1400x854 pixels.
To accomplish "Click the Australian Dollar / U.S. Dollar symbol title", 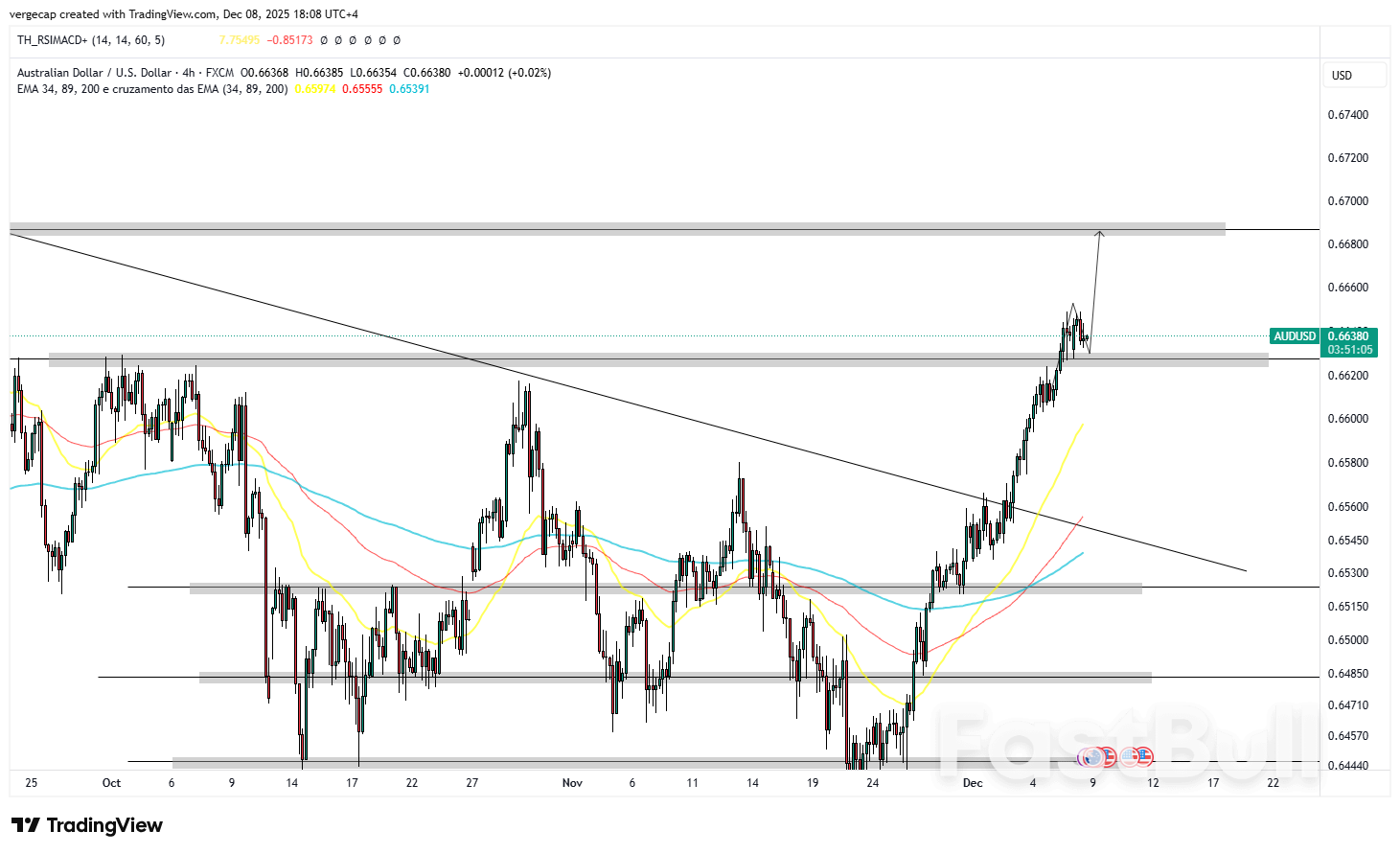I will pyautogui.click(x=92, y=72).
